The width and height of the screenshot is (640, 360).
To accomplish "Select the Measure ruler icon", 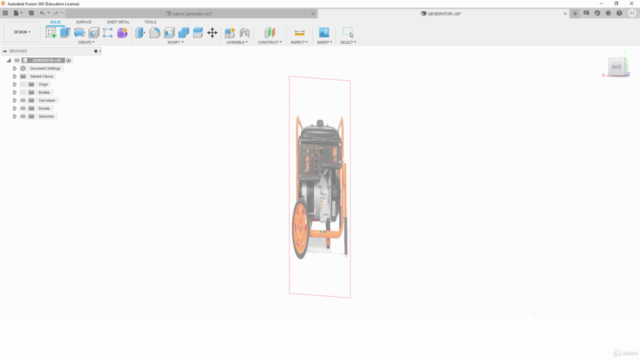I will pos(300,33).
